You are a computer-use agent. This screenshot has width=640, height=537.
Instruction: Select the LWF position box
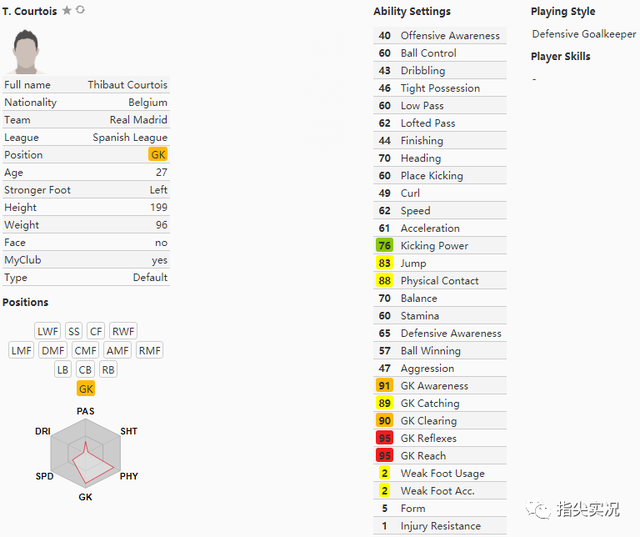tap(48, 331)
